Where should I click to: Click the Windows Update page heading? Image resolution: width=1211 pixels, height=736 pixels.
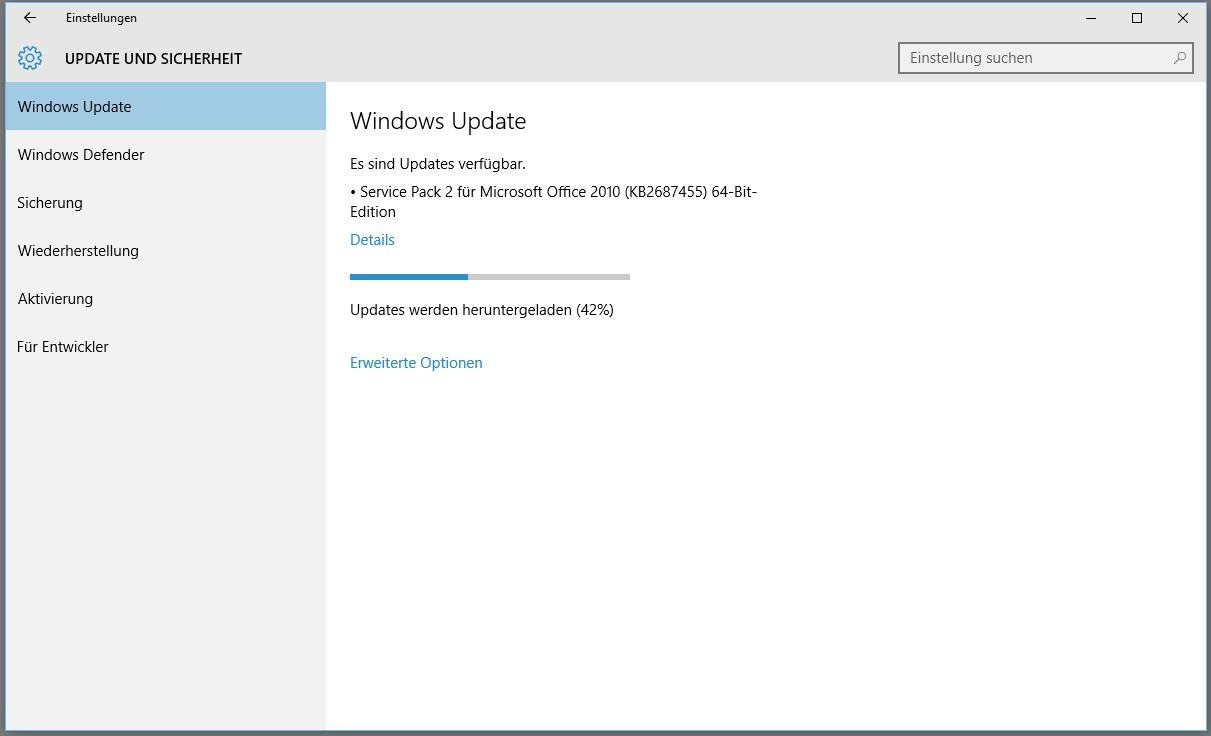tap(438, 121)
